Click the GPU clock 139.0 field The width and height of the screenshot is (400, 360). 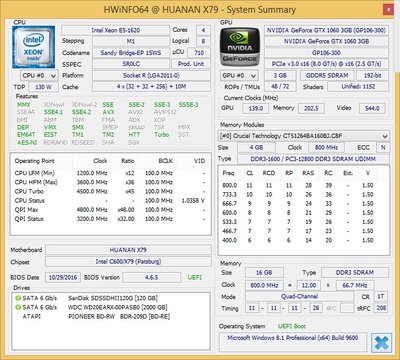[x=255, y=108]
